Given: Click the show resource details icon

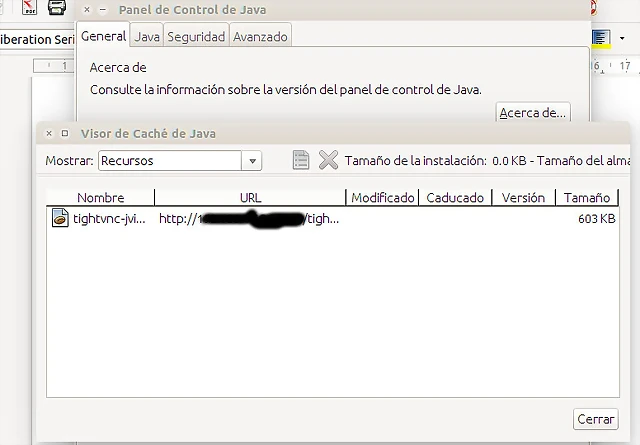Looking at the screenshot, I should [301, 160].
